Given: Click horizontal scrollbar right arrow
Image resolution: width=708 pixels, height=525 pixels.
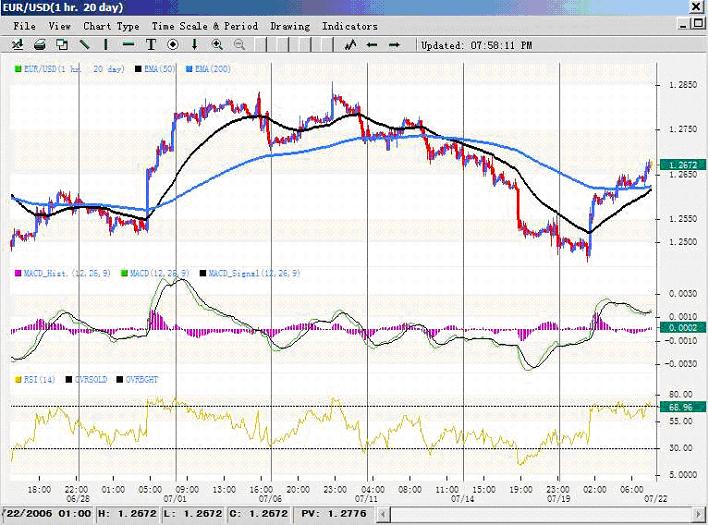Looking at the screenshot, I should click(x=699, y=514).
